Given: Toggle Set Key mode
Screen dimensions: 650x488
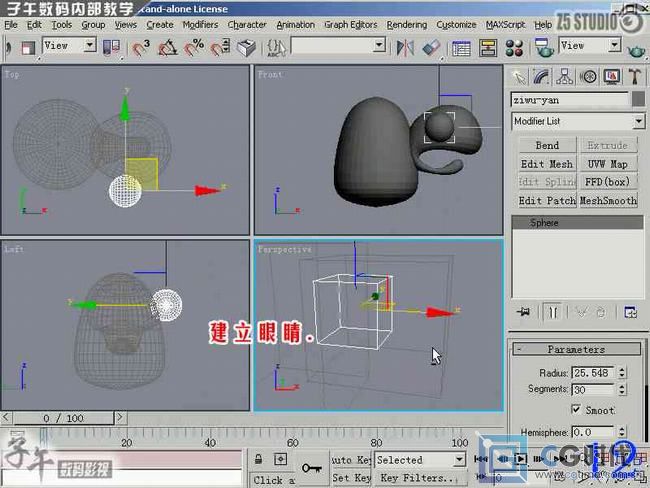Looking at the screenshot, I should (351, 478).
